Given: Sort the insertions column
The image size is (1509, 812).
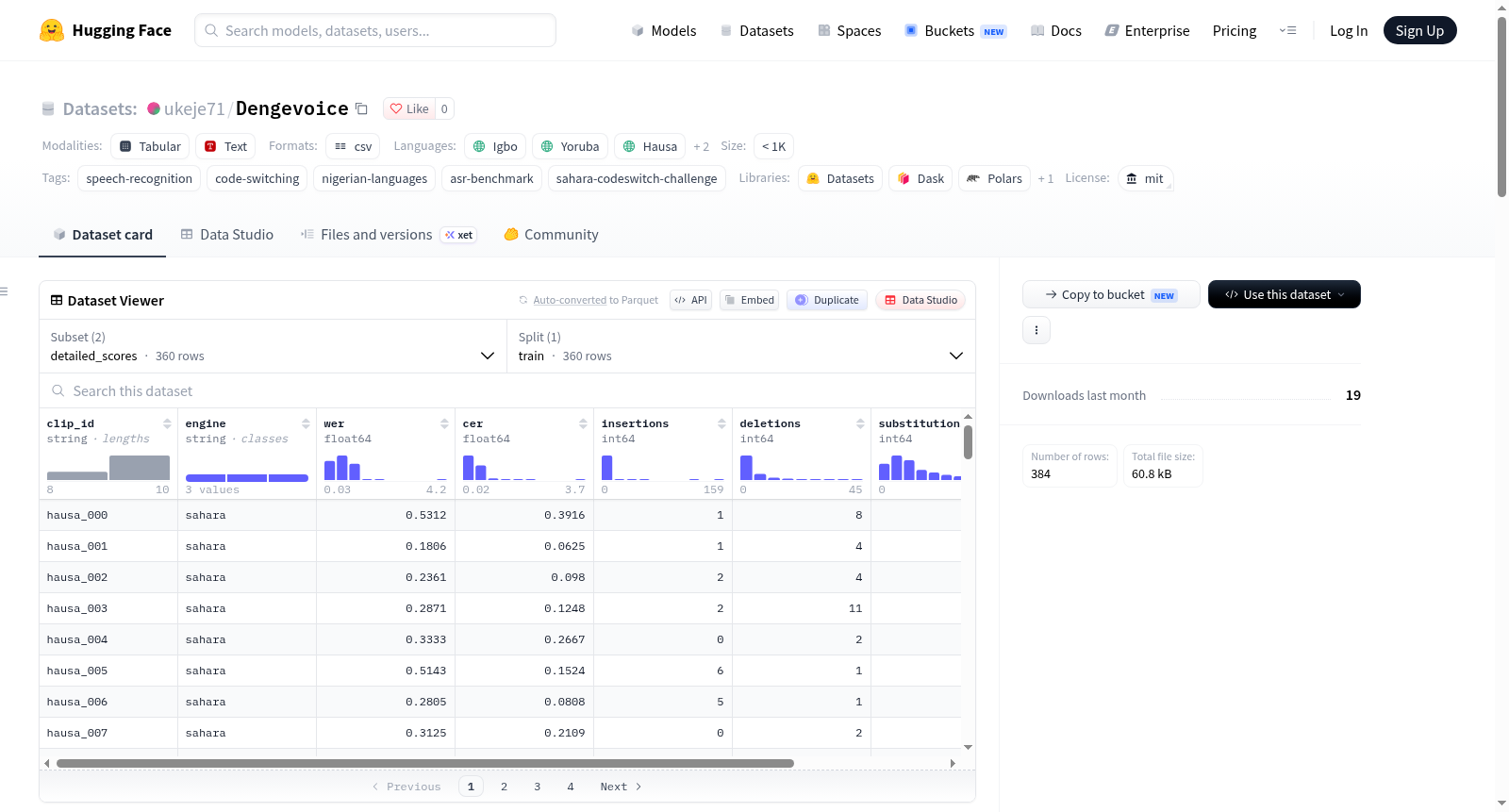Looking at the screenshot, I should pos(721,423).
